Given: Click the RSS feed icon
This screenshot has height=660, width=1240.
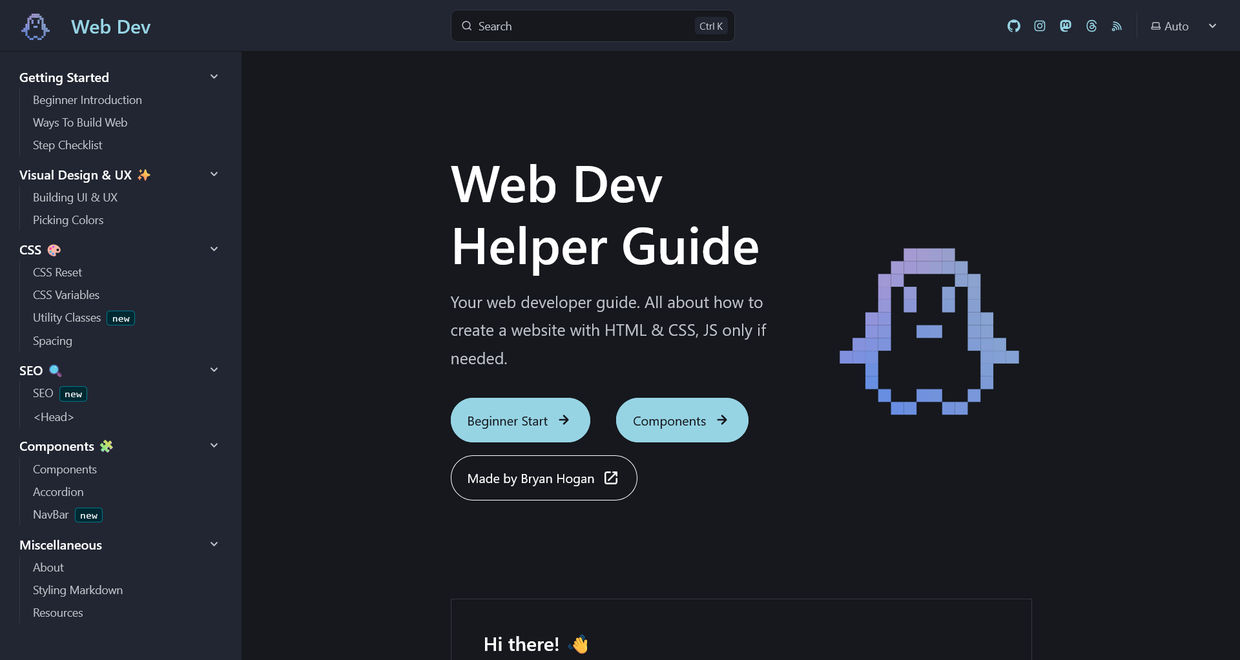Looking at the screenshot, I should click(x=1117, y=26).
